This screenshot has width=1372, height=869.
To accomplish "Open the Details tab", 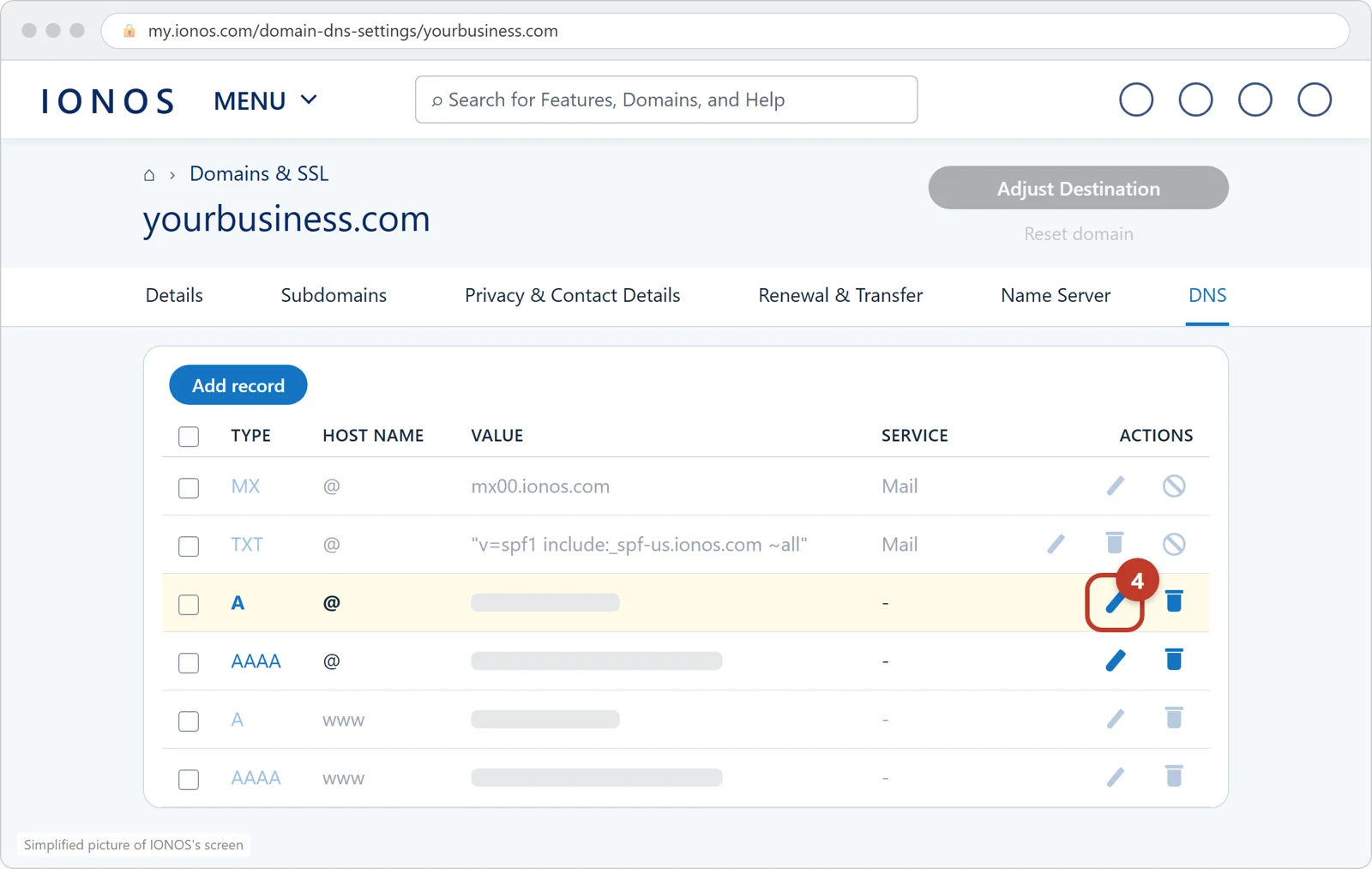I will (x=174, y=295).
